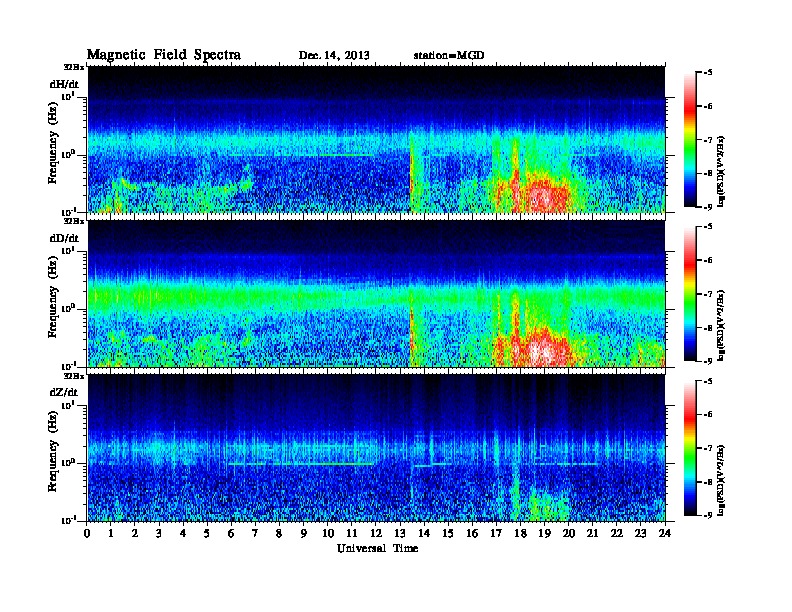Click the -8 tick on dD/dt color bar
Viewport: 792px width, 612px height.
[x=708, y=328]
